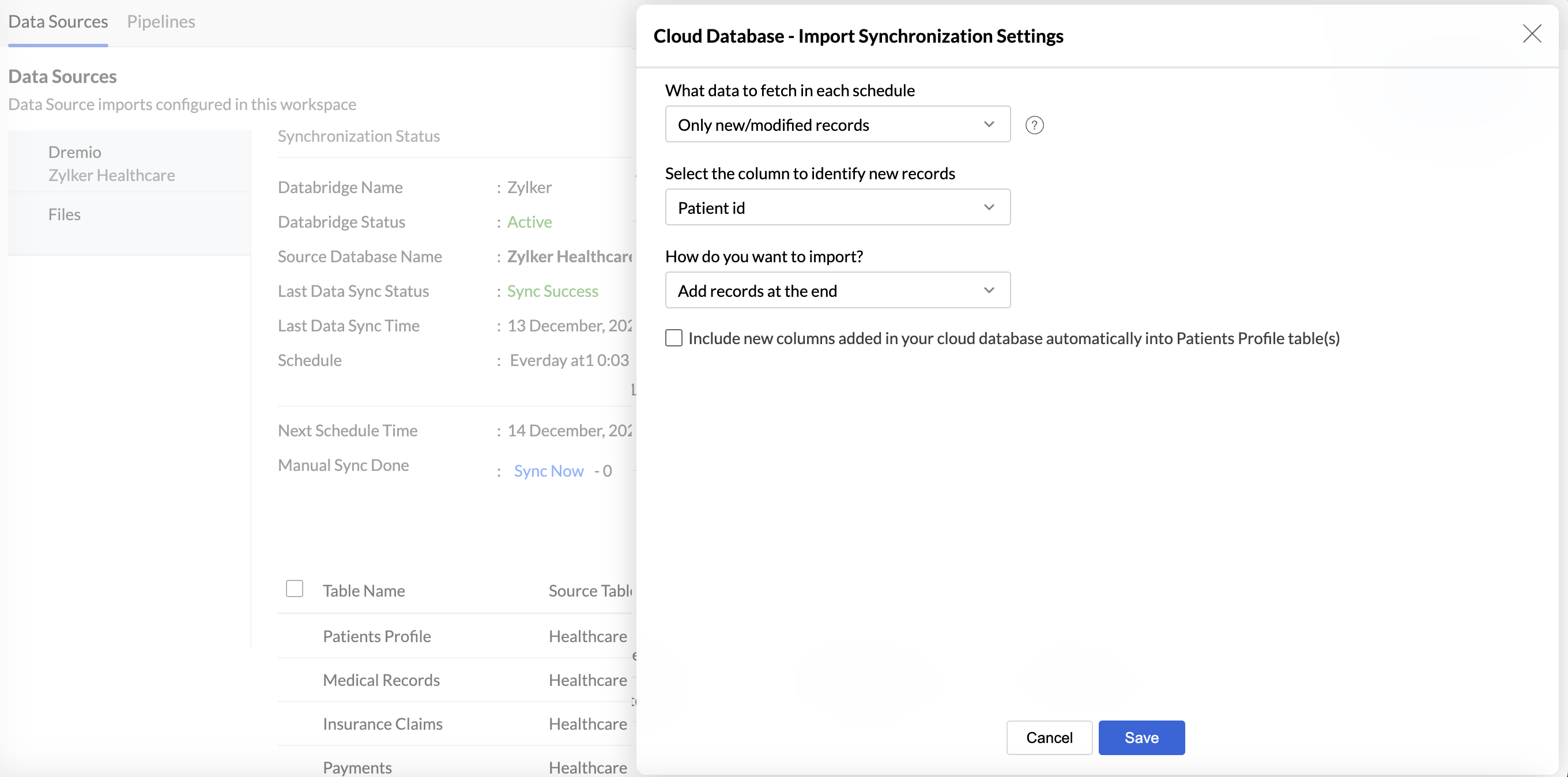Open Files in the data sources list
Screen dimensions: 1568x777
point(65,214)
